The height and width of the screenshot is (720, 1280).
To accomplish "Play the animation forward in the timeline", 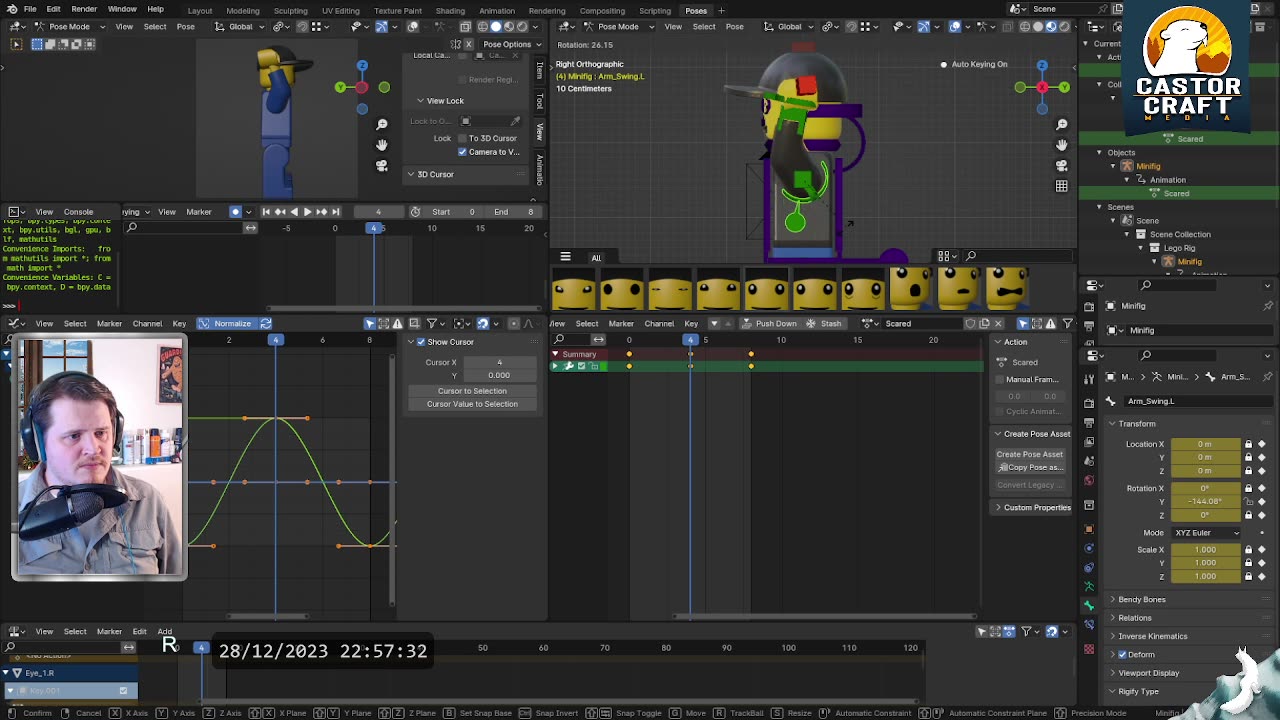I will pyautogui.click(x=307, y=212).
